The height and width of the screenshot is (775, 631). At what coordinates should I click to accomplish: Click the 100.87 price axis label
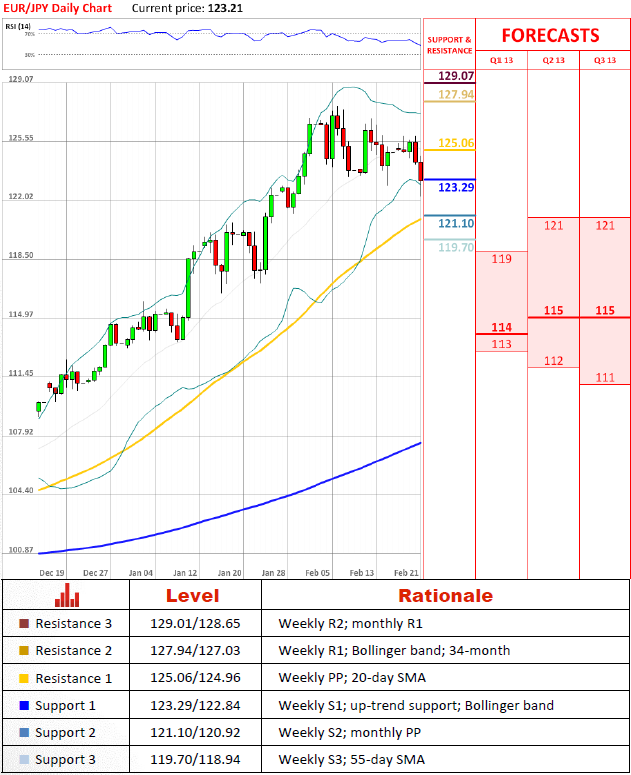pyautogui.click(x=21, y=550)
